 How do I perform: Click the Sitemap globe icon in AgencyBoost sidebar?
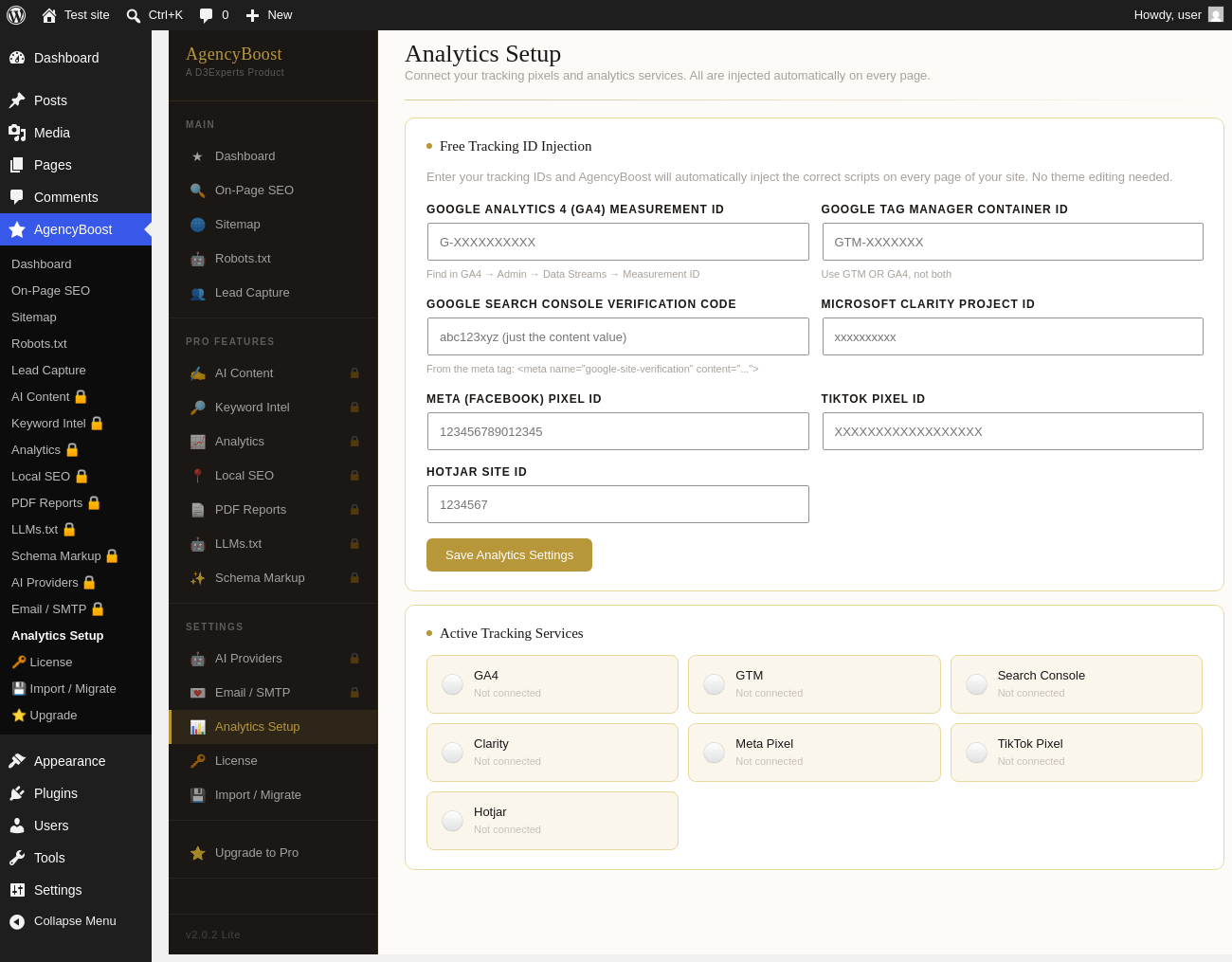coord(197,225)
